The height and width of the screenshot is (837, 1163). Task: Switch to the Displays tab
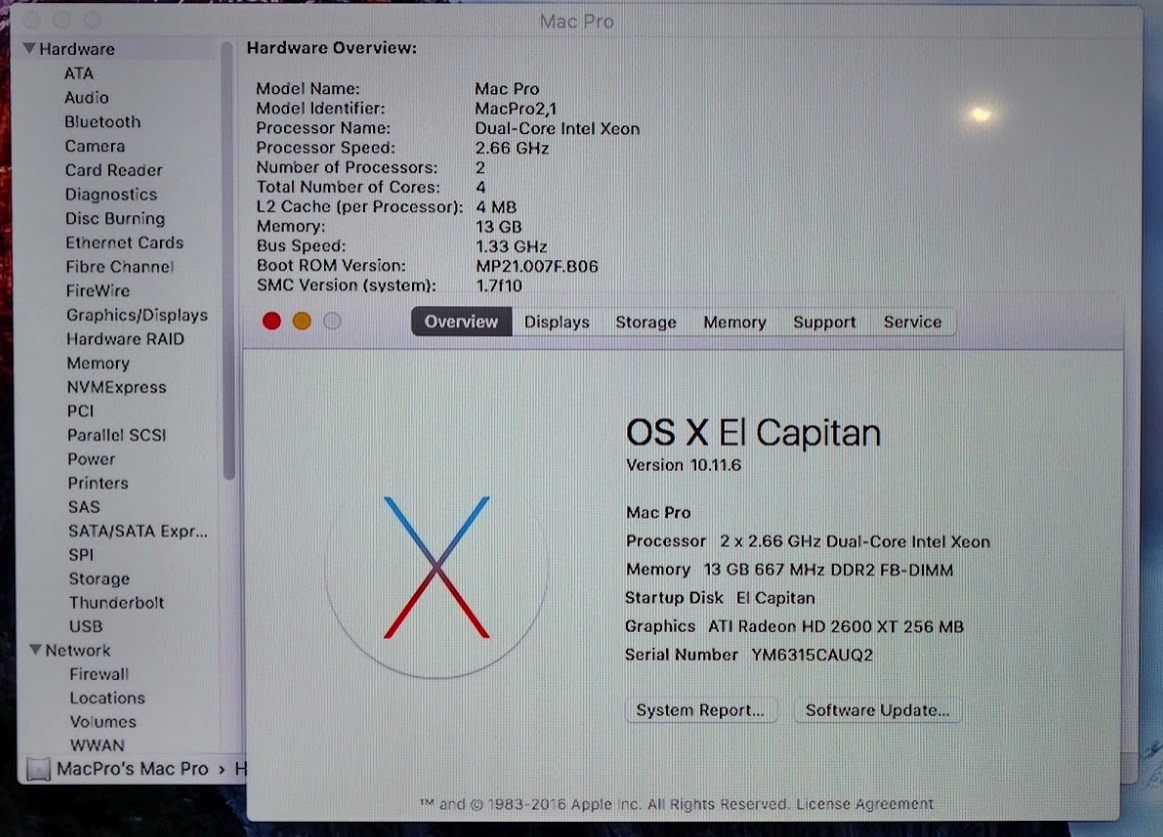point(556,322)
